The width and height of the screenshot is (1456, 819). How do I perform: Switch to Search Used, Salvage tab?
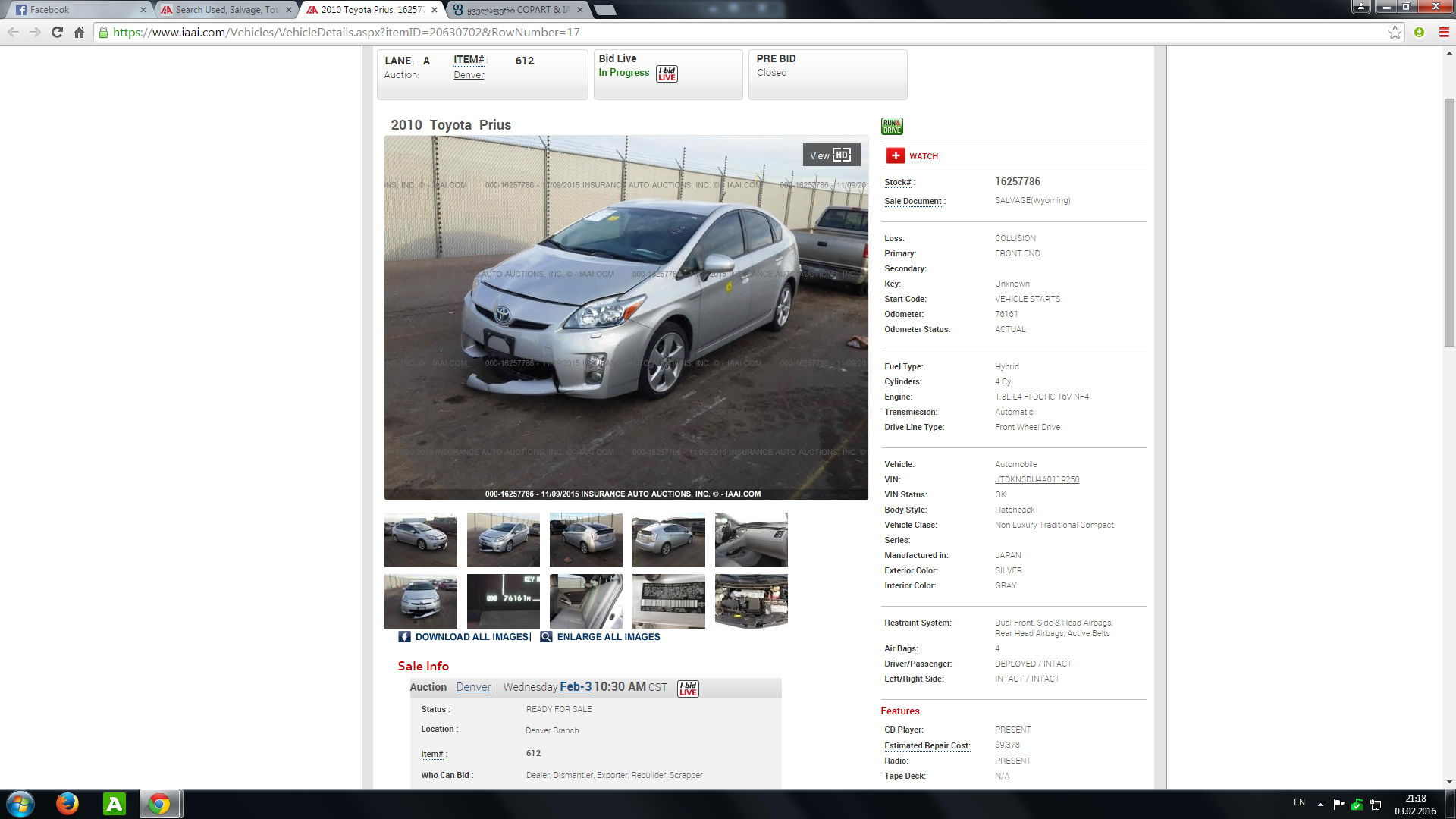click(x=226, y=10)
